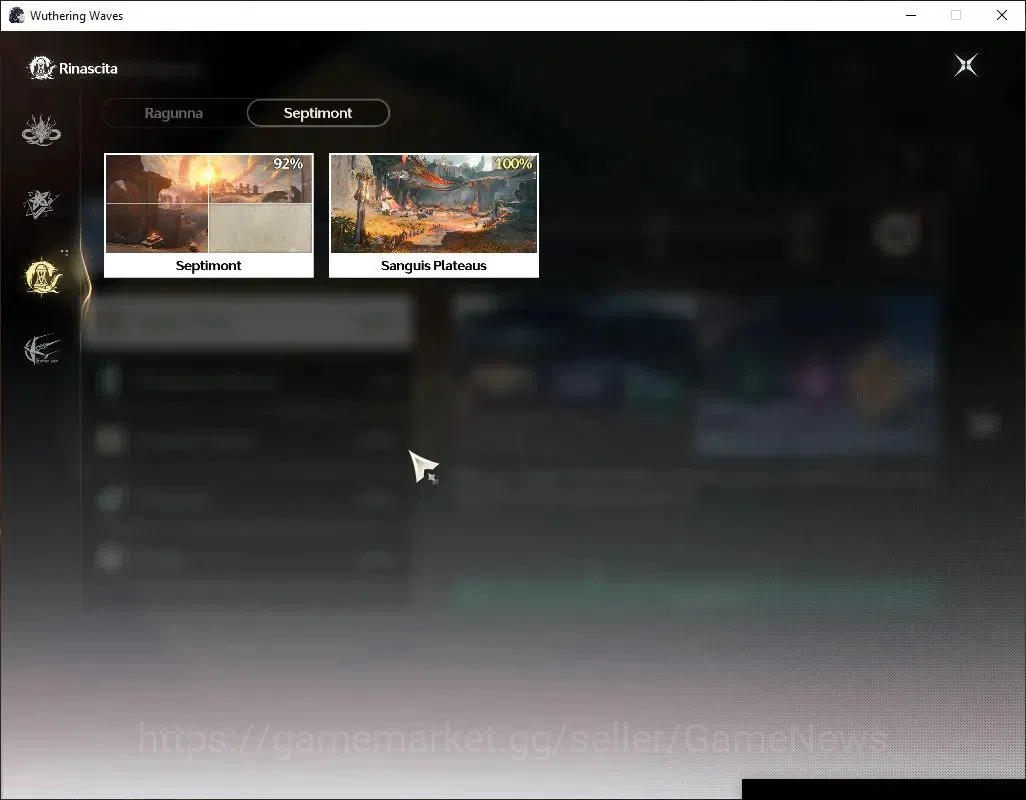This screenshot has height=800, width=1026.
Task: Click the Sanguis Plateaus caption text
Action: (x=434, y=266)
